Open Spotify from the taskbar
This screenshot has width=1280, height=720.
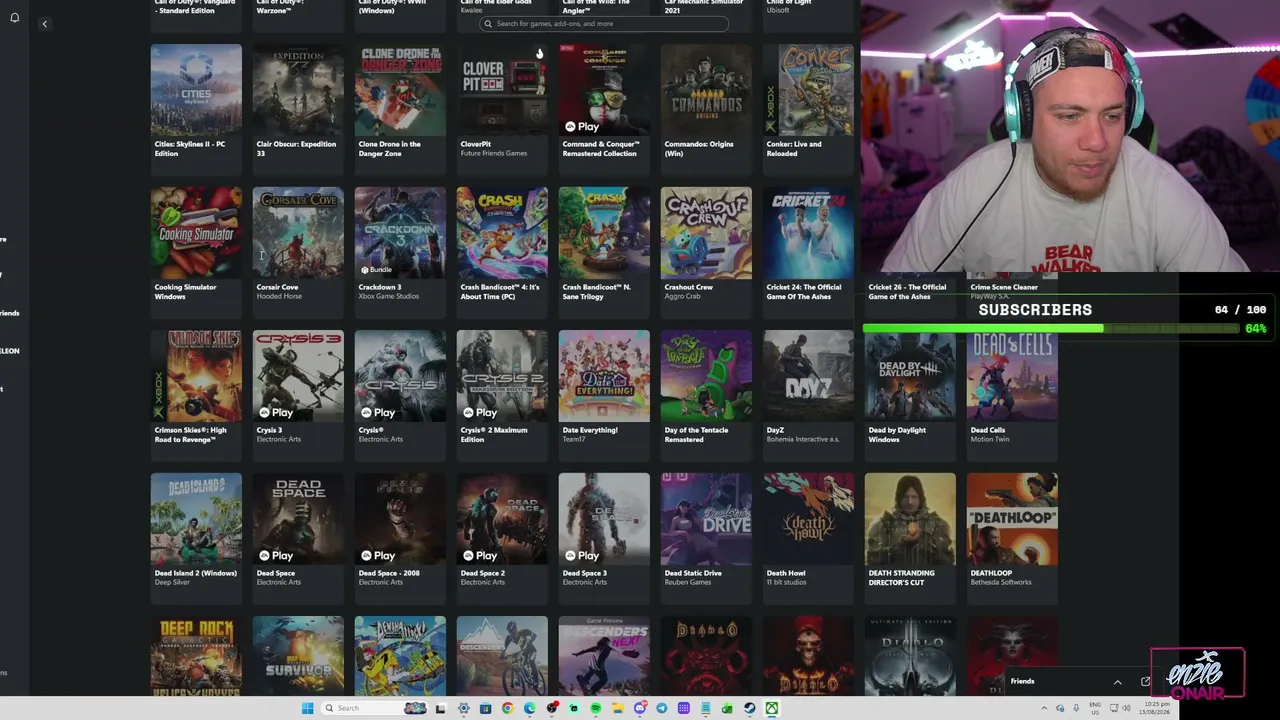595,708
